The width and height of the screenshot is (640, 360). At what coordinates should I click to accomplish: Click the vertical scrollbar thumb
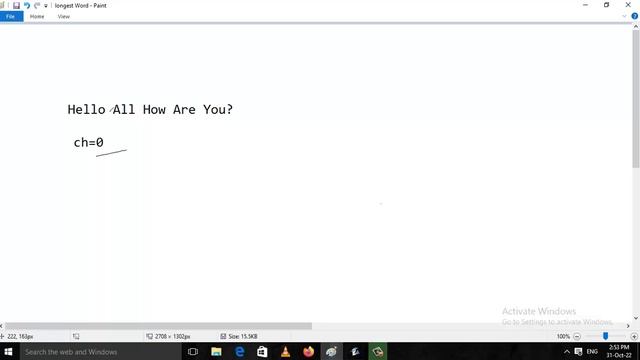(x=636, y=99)
